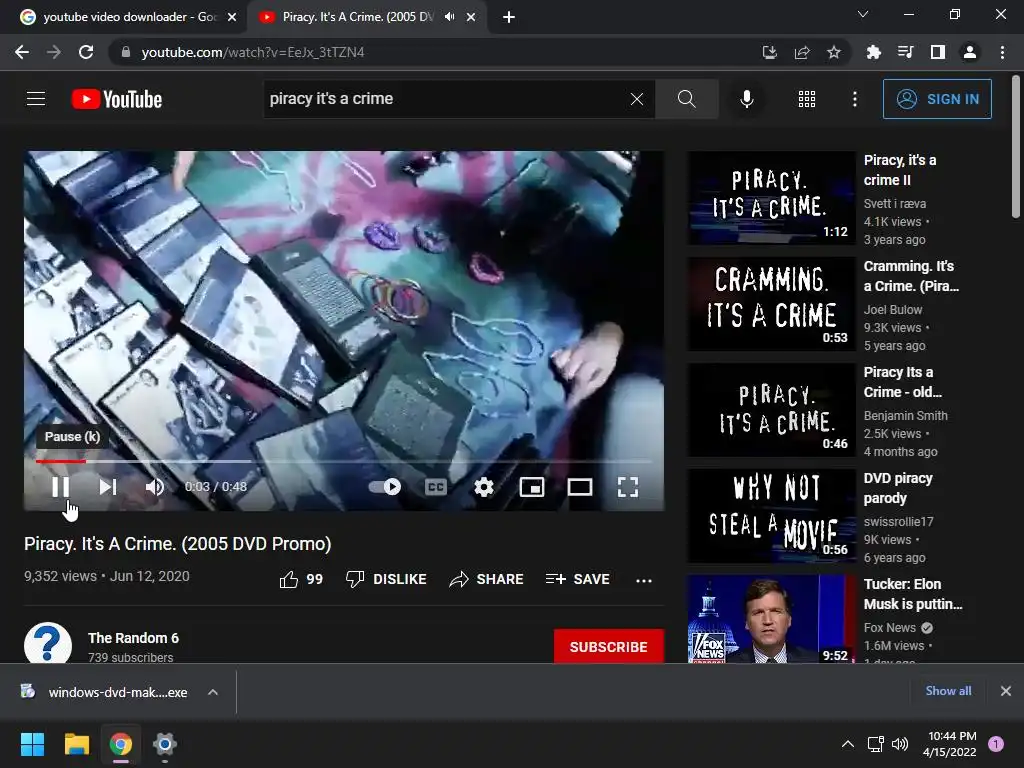Close the downloads bar
This screenshot has width=1024, height=768.
click(x=1006, y=691)
